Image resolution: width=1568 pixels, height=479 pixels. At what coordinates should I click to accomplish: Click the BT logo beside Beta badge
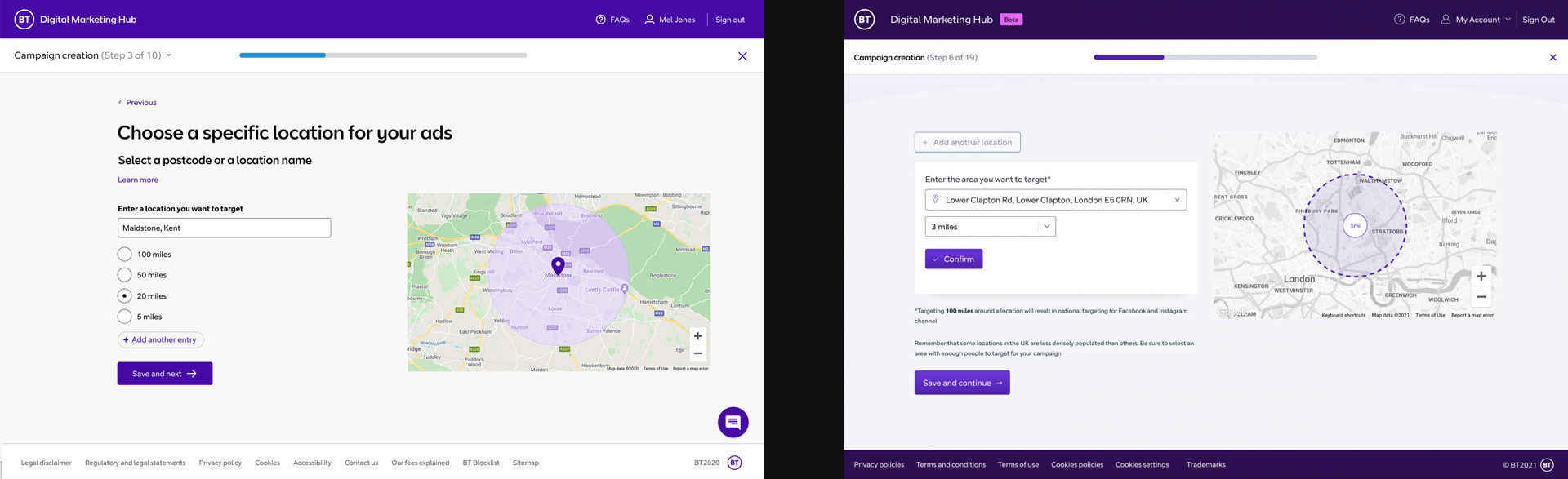tap(864, 20)
